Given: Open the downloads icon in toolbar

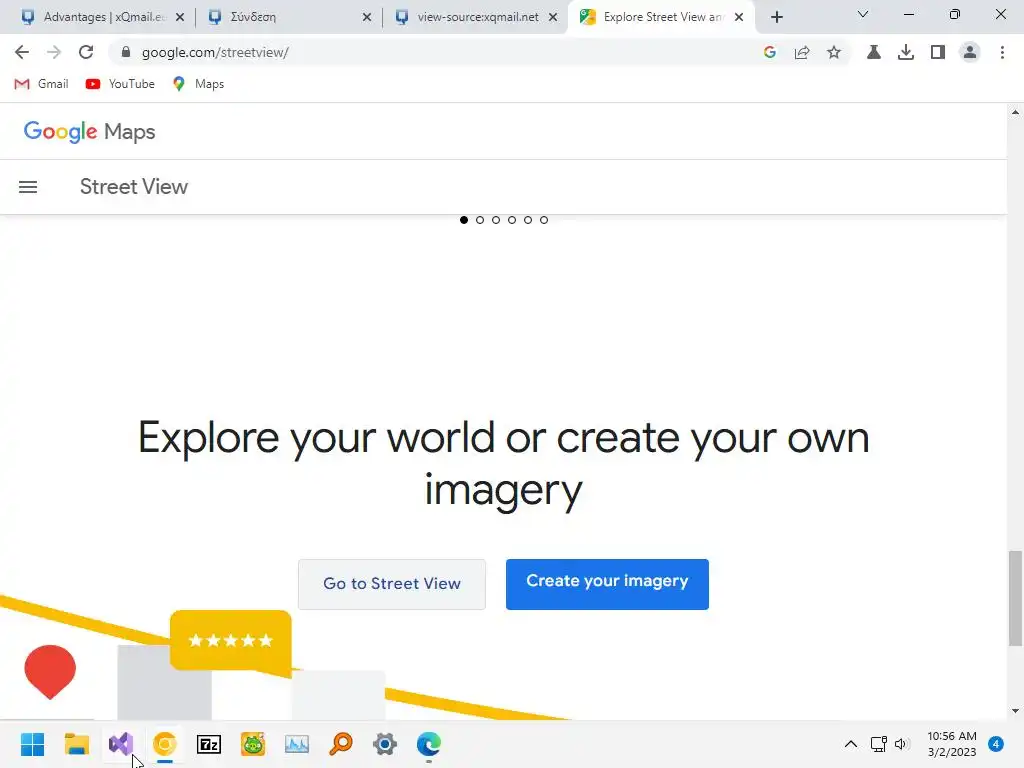Looking at the screenshot, I should pos(906,52).
